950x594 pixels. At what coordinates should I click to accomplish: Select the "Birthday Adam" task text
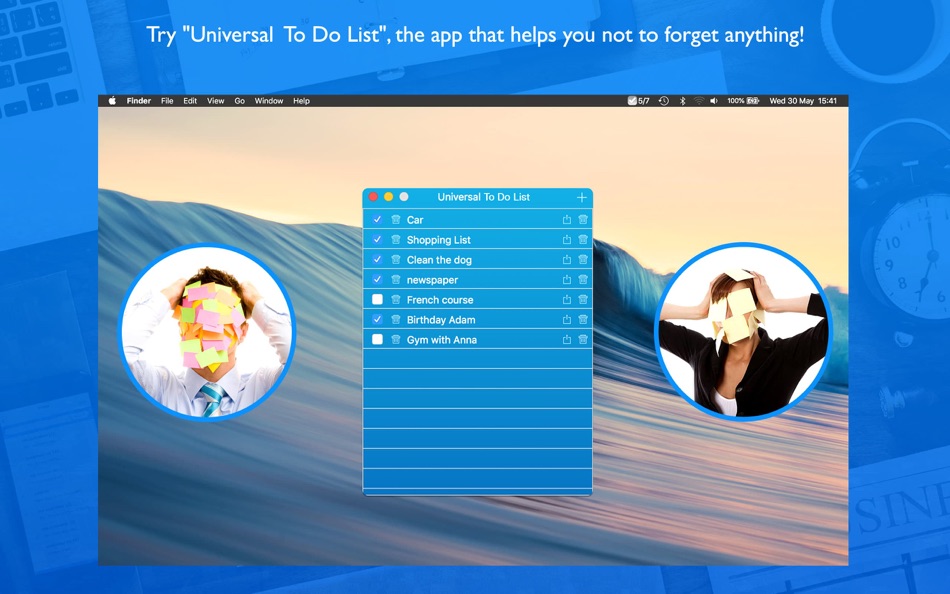pos(441,320)
